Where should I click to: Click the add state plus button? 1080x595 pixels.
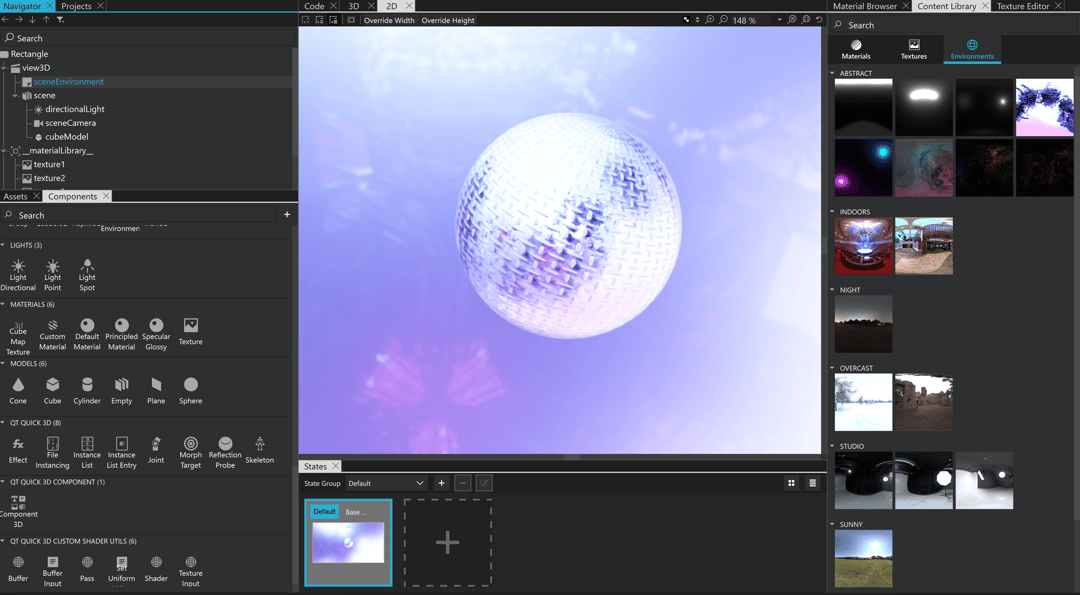coord(441,483)
